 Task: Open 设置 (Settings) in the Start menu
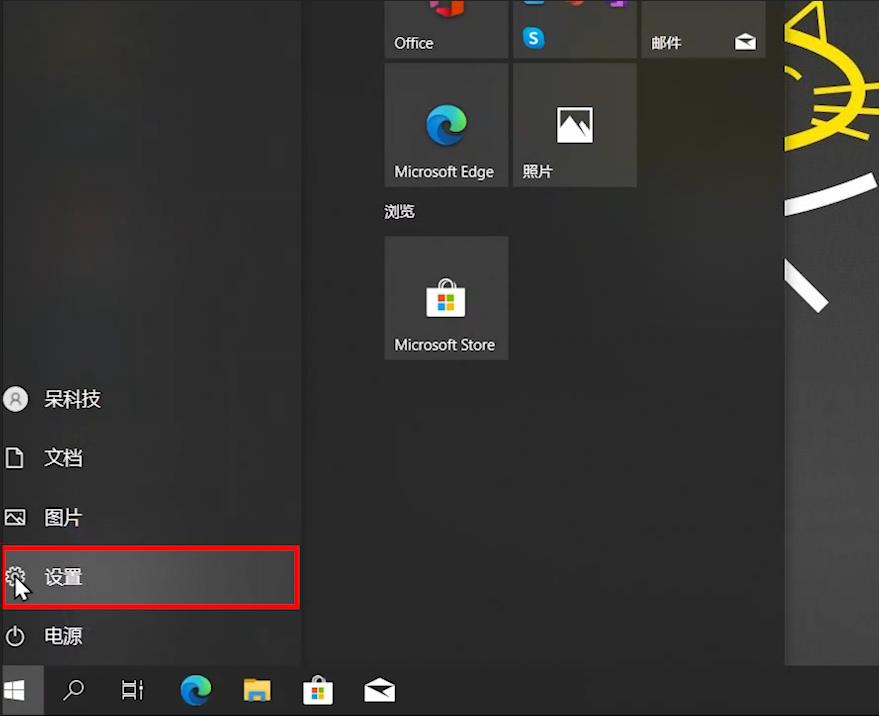(x=150, y=577)
